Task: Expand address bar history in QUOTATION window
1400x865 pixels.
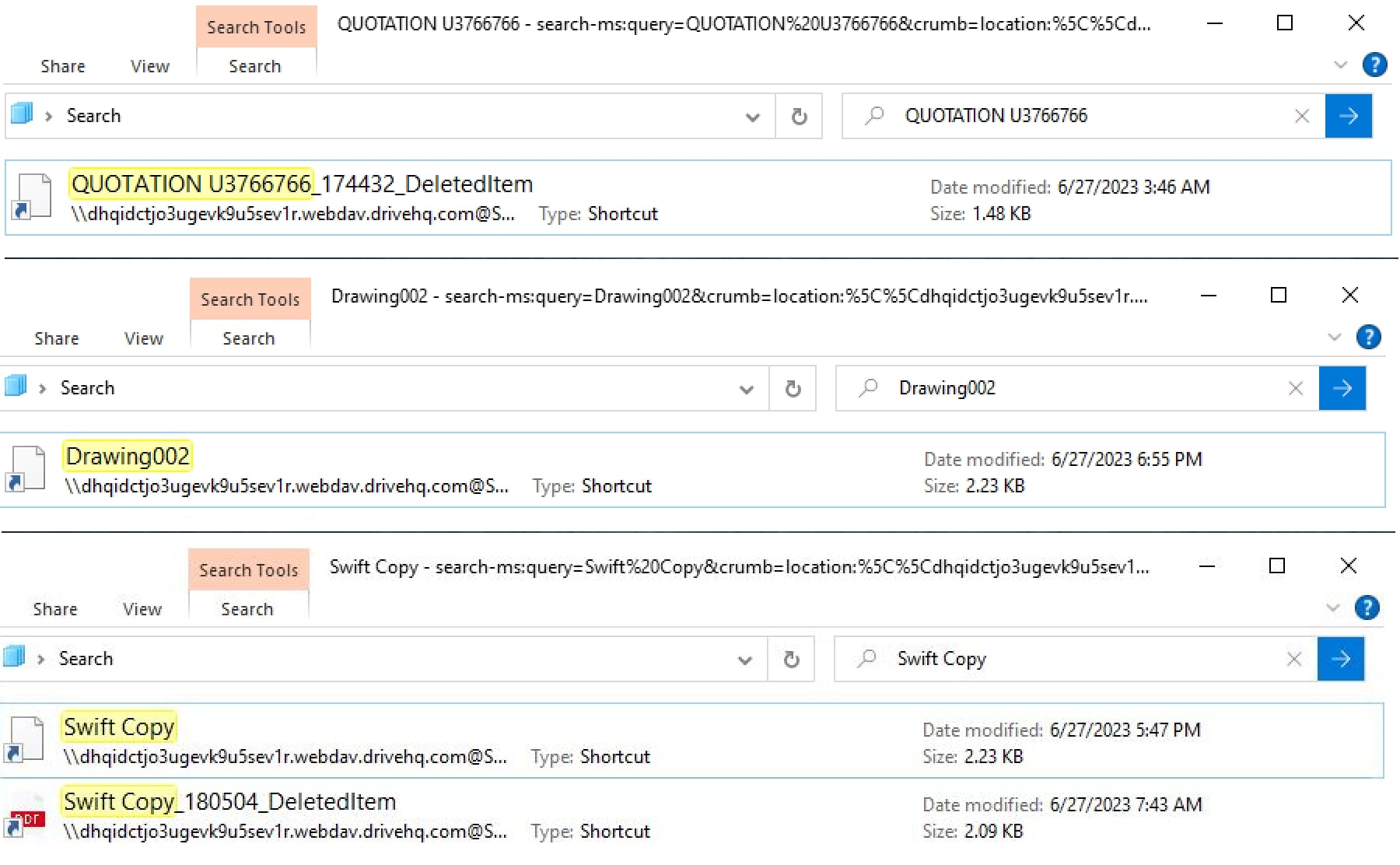Action: [x=752, y=117]
